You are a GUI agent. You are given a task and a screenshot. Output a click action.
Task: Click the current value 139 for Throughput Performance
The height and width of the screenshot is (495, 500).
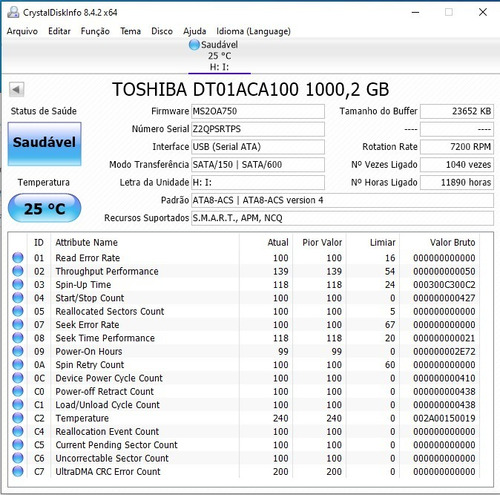click(x=281, y=271)
